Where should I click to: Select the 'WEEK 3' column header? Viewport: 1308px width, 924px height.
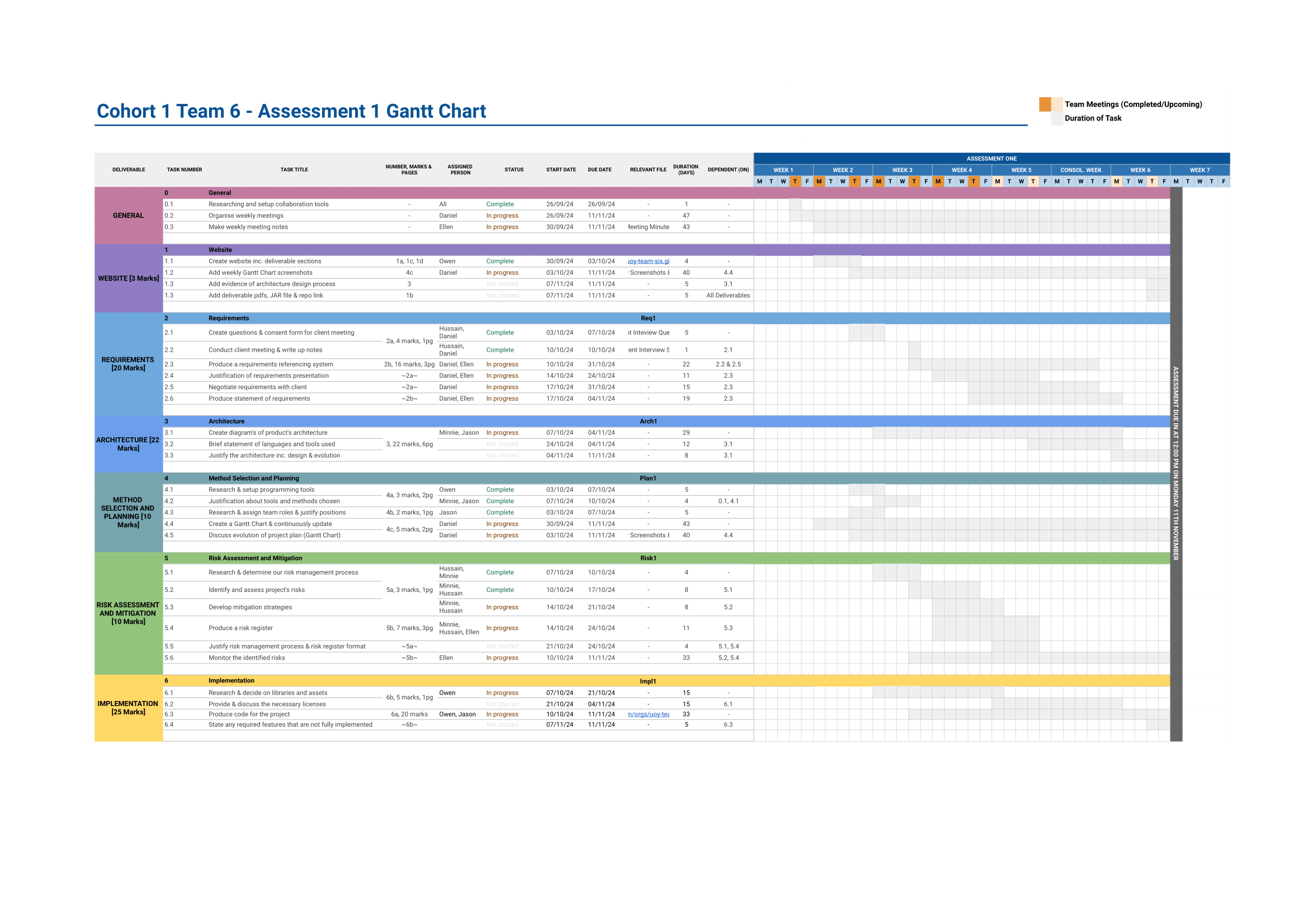tap(903, 170)
